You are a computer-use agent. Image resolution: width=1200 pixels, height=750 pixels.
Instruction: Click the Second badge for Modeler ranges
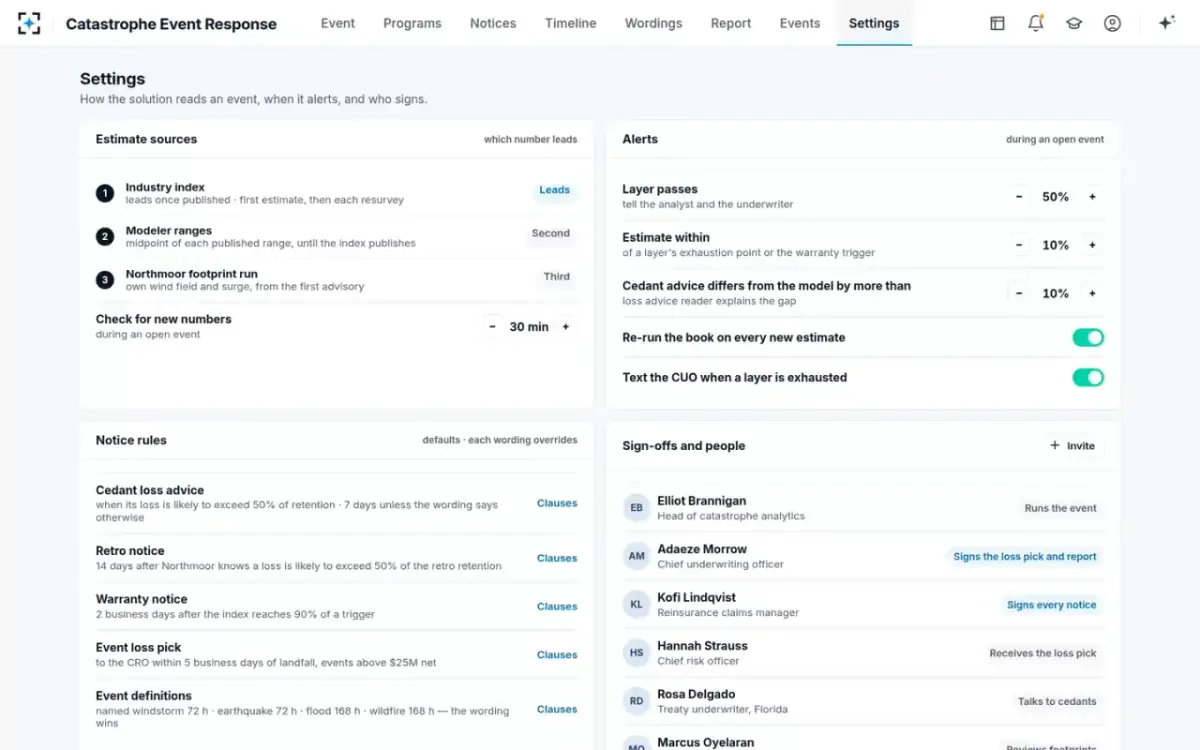(x=551, y=233)
